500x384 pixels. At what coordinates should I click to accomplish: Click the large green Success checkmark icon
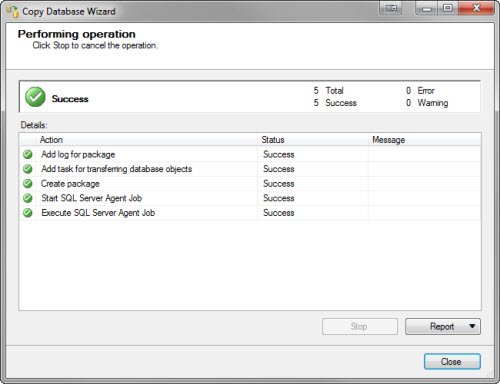(x=35, y=97)
